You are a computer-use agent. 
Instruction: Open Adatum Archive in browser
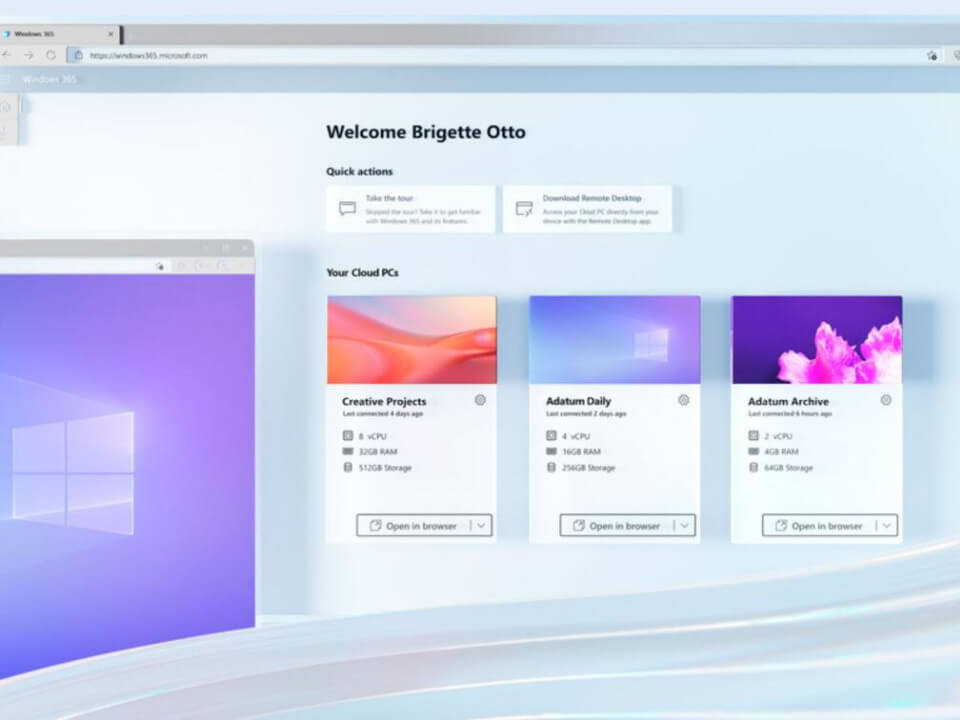coord(819,525)
